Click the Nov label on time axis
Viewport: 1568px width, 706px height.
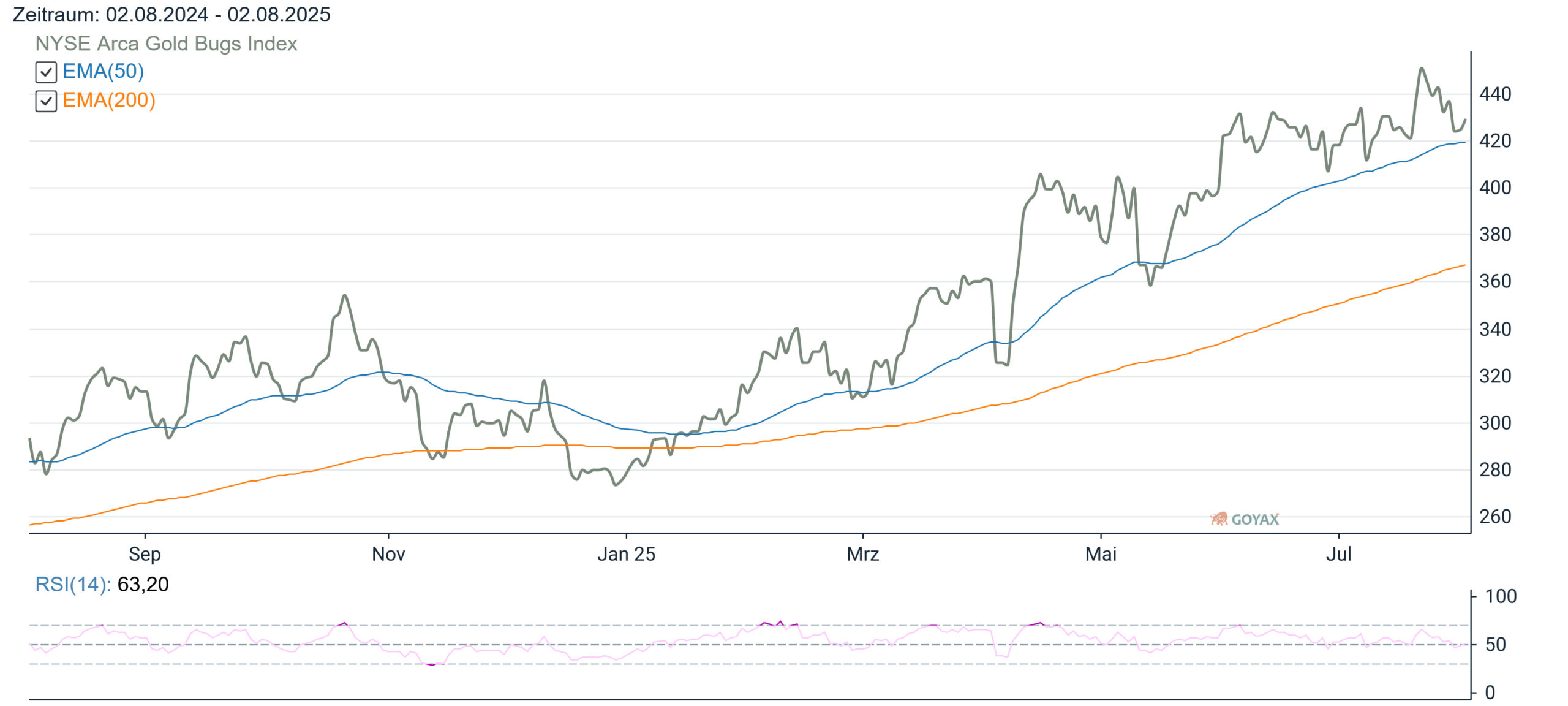pos(388,554)
